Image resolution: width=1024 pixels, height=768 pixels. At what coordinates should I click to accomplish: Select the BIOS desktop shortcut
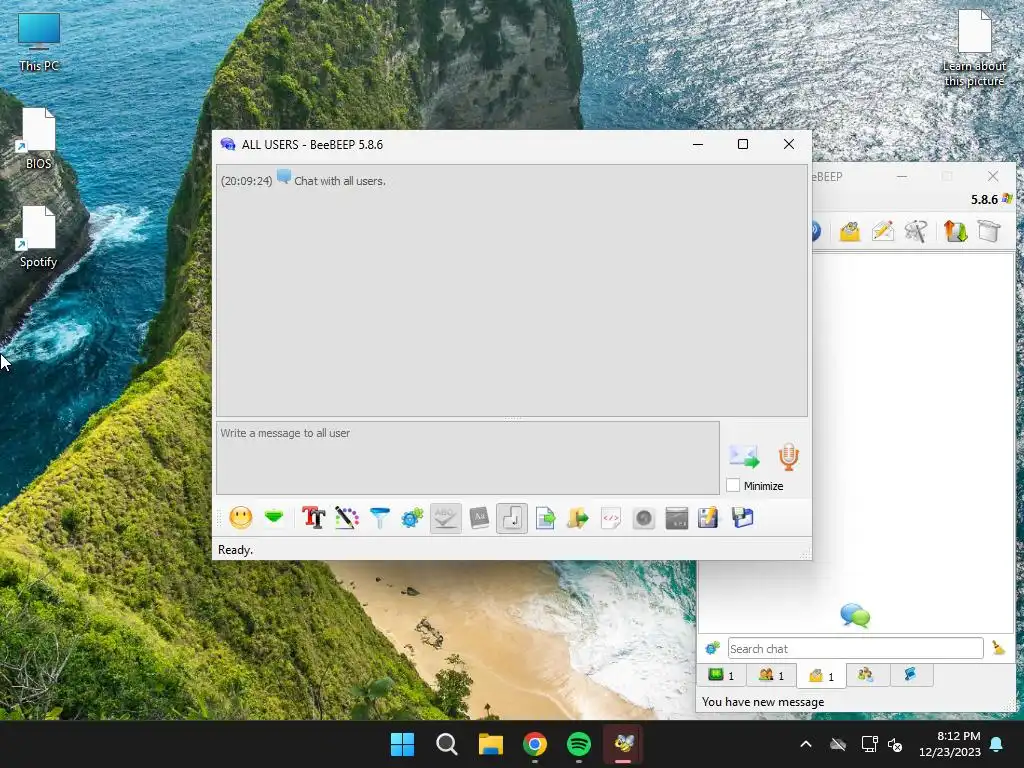click(x=39, y=138)
